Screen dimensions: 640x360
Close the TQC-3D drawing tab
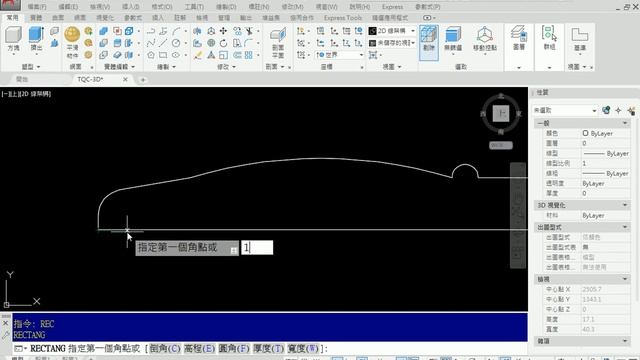pyautogui.click(x=125, y=79)
